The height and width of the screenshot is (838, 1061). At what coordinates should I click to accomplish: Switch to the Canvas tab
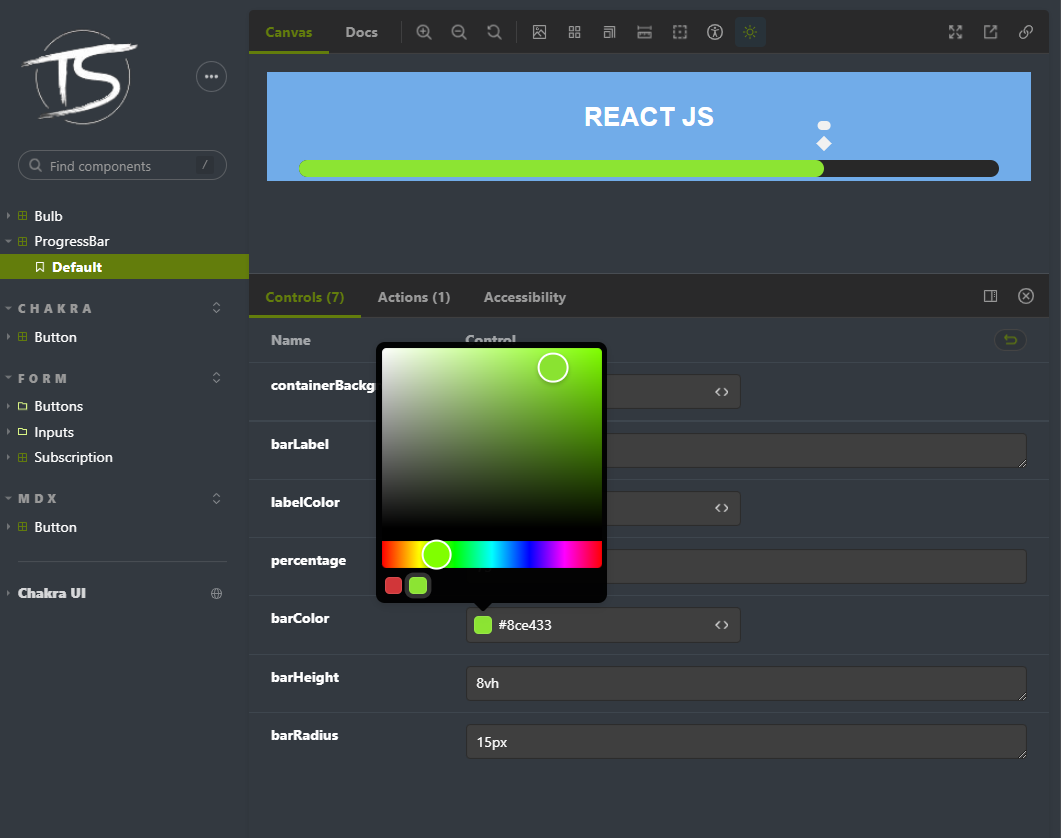pyautogui.click(x=289, y=32)
